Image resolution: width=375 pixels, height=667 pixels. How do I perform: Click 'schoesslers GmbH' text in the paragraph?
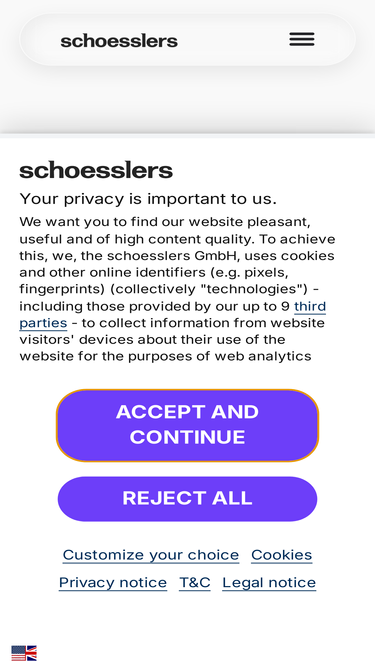pyautogui.click(x=155, y=256)
